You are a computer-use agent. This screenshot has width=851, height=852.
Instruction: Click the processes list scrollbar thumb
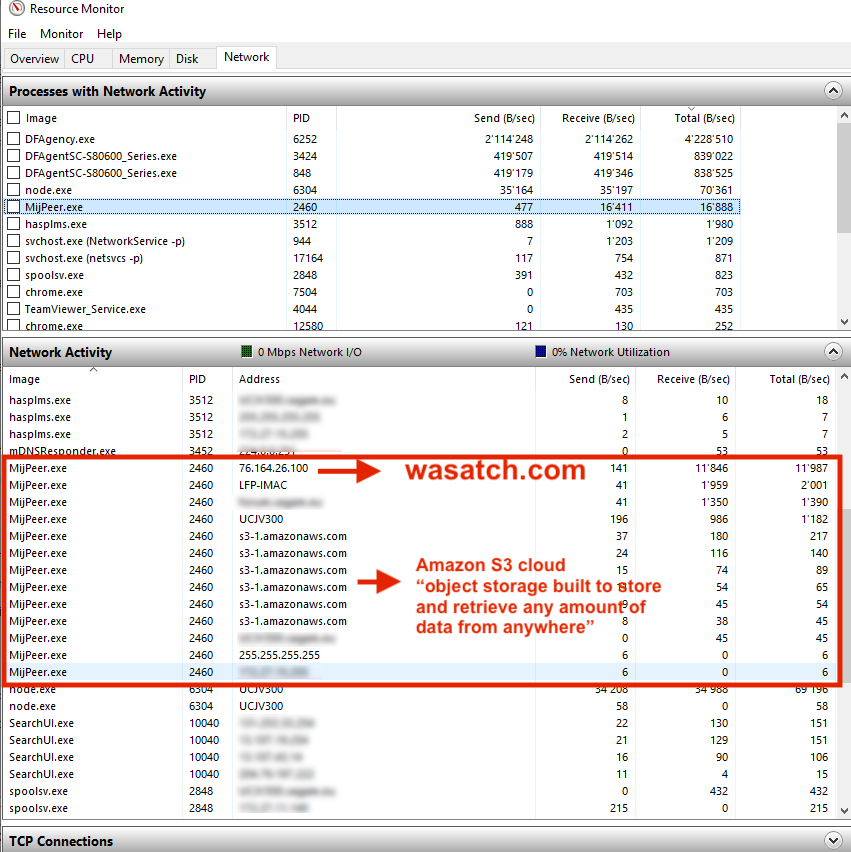click(x=844, y=178)
